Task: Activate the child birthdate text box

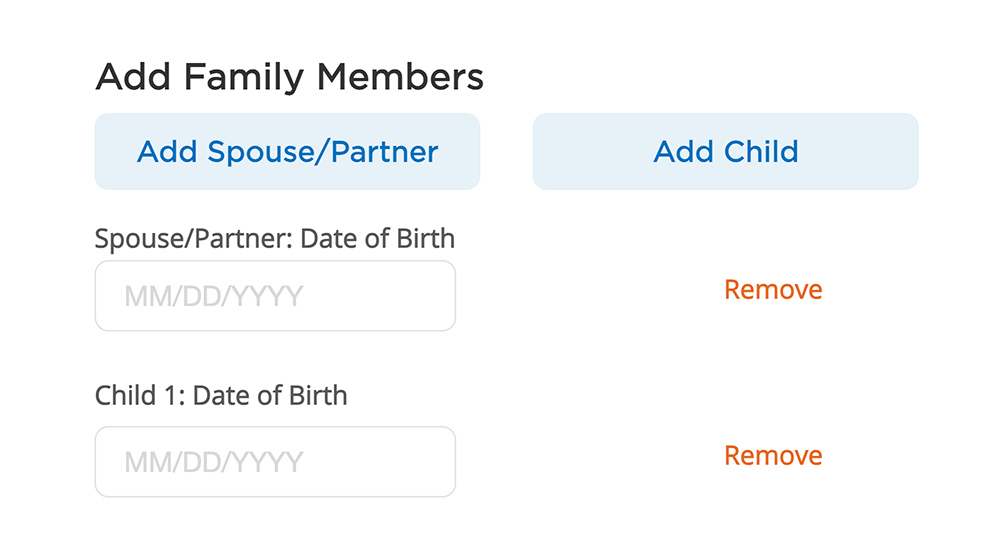Action: pyautogui.click(x=275, y=462)
